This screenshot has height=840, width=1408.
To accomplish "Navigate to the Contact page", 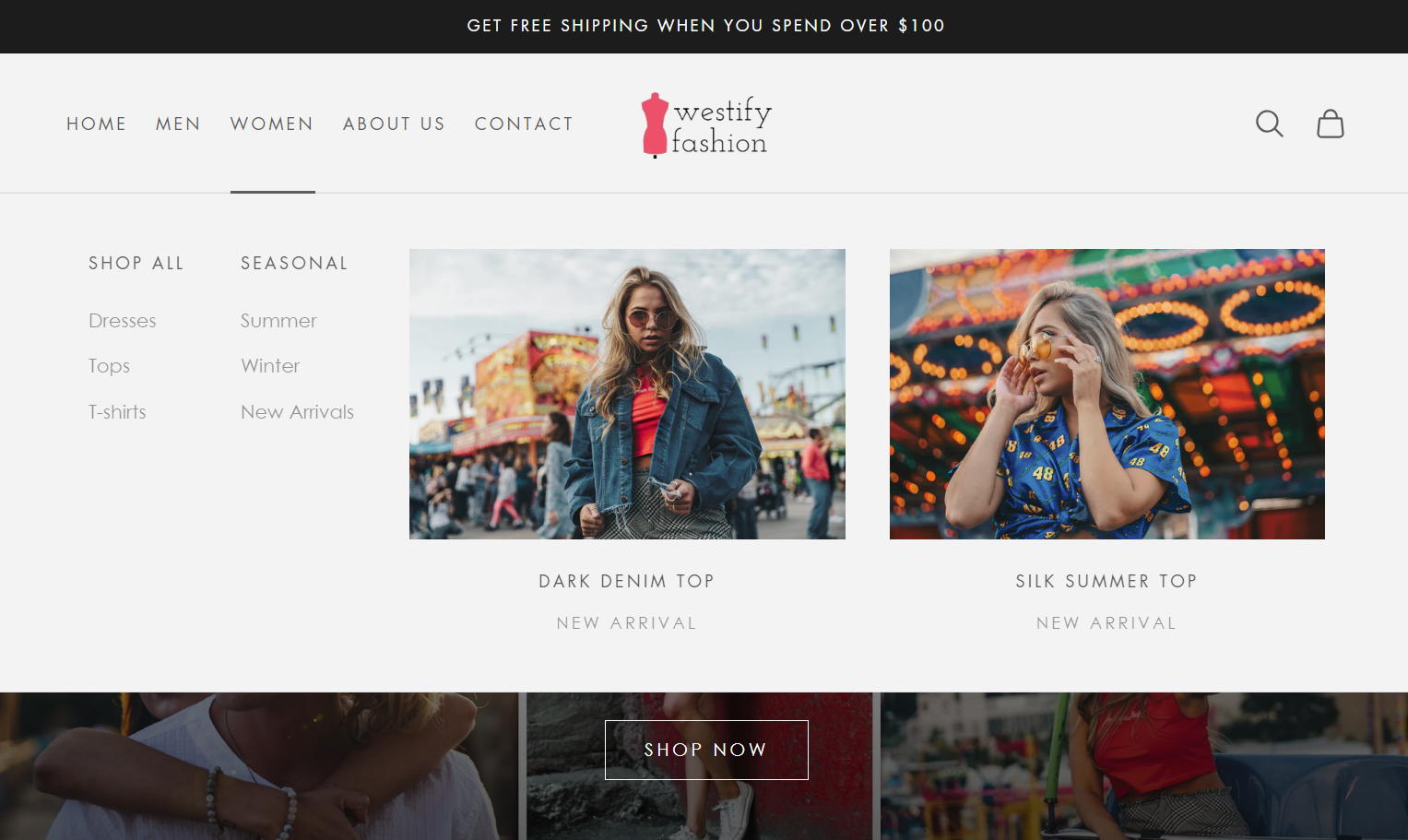I will pos(524,124).
